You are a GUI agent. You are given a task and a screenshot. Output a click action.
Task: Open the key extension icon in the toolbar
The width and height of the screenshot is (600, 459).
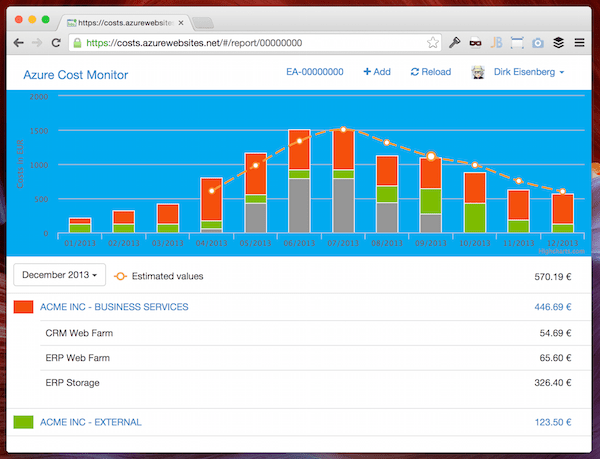[454, 42]
